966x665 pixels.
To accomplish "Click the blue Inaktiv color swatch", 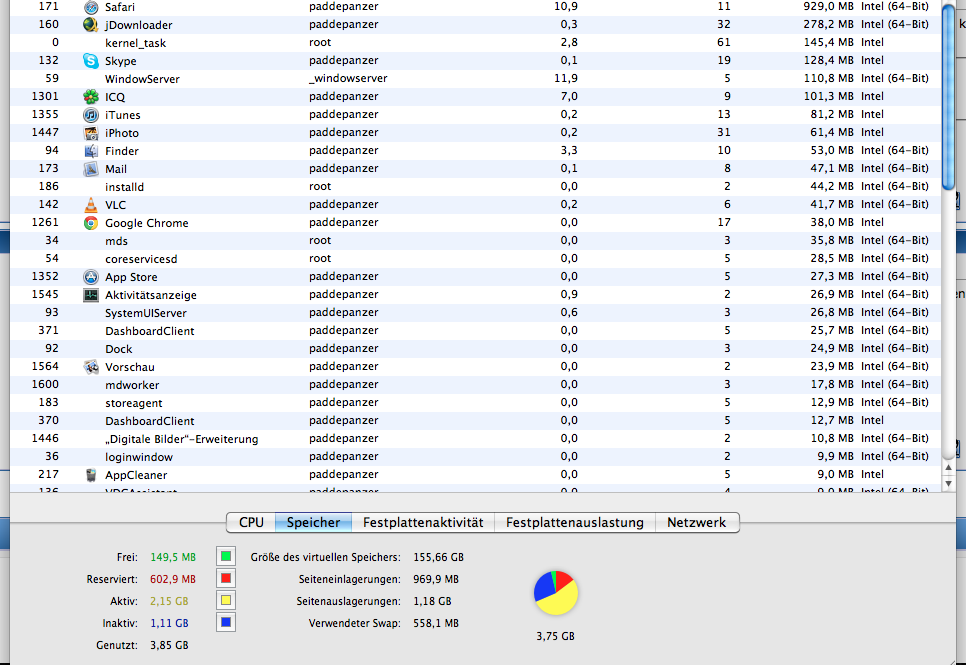I will tap(226, 622).
